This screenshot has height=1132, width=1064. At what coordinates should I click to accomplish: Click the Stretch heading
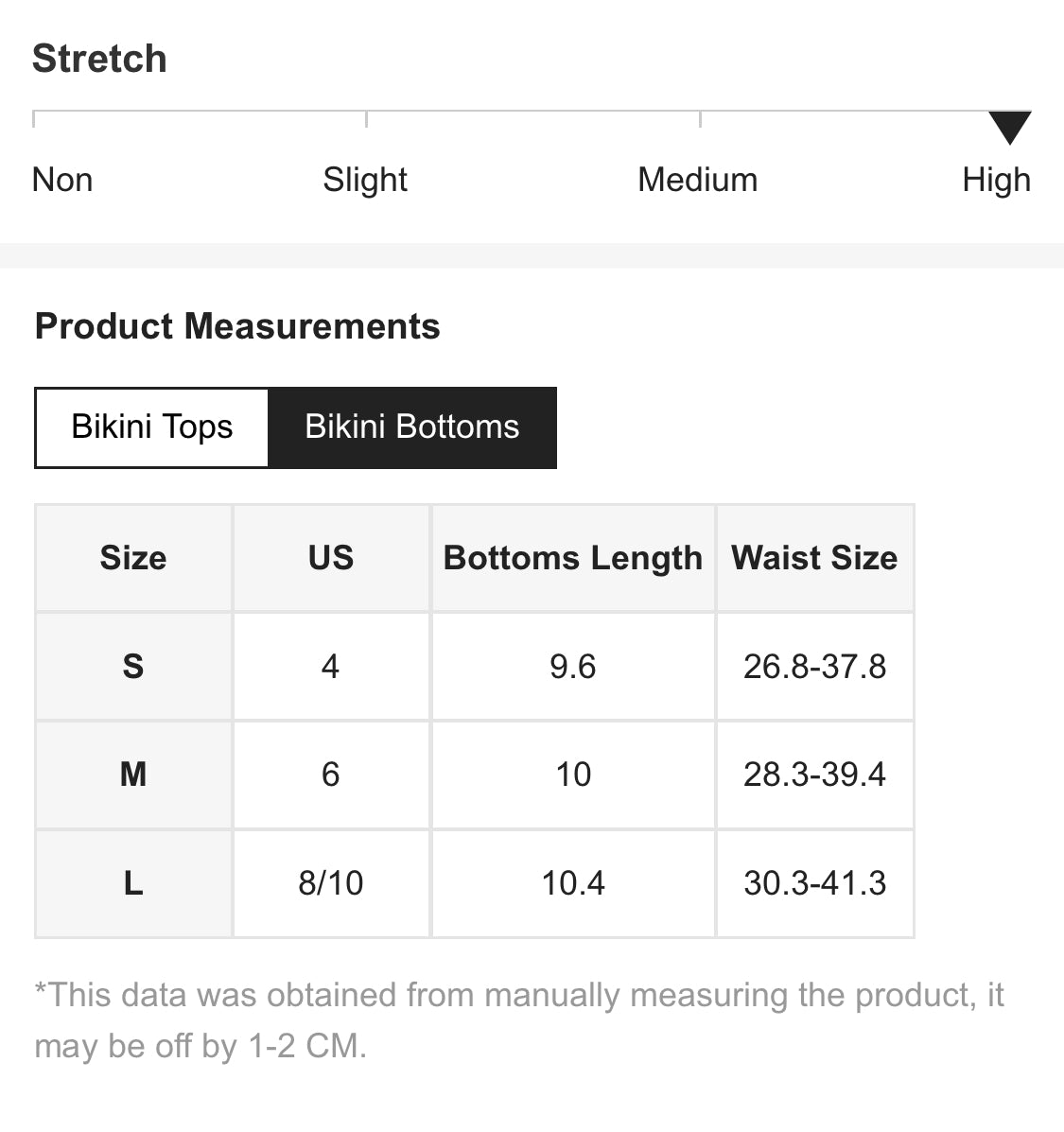click(99, 59)
